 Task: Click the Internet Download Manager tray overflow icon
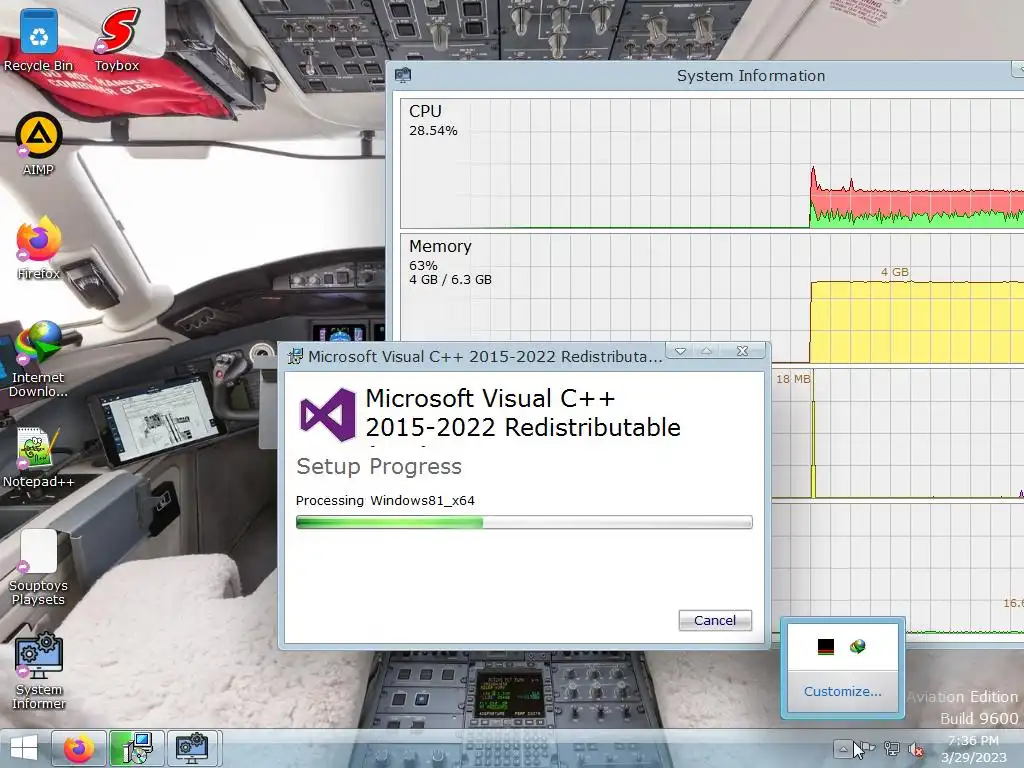coord(857,647)
